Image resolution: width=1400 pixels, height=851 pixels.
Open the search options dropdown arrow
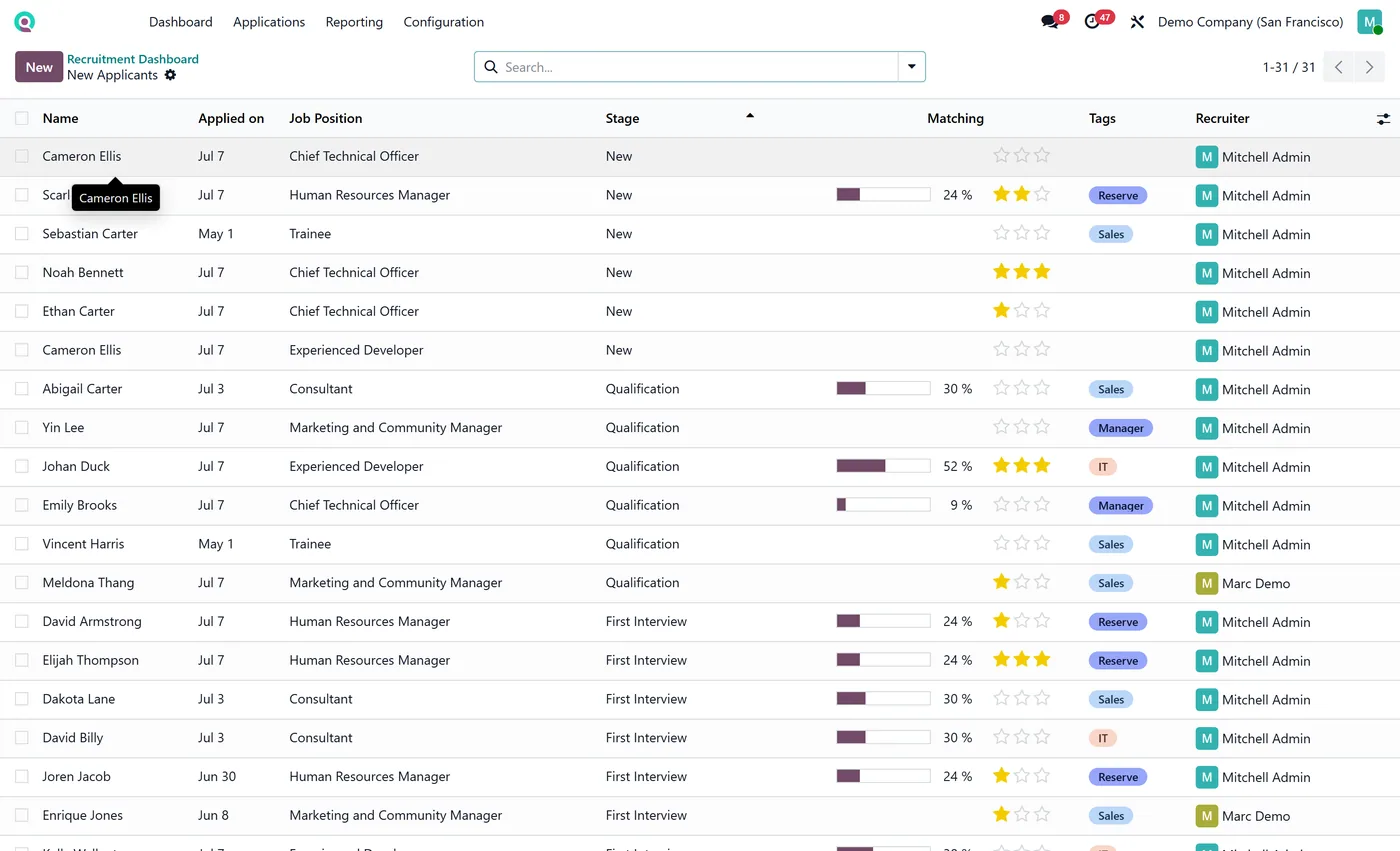(x=912, y=67)
